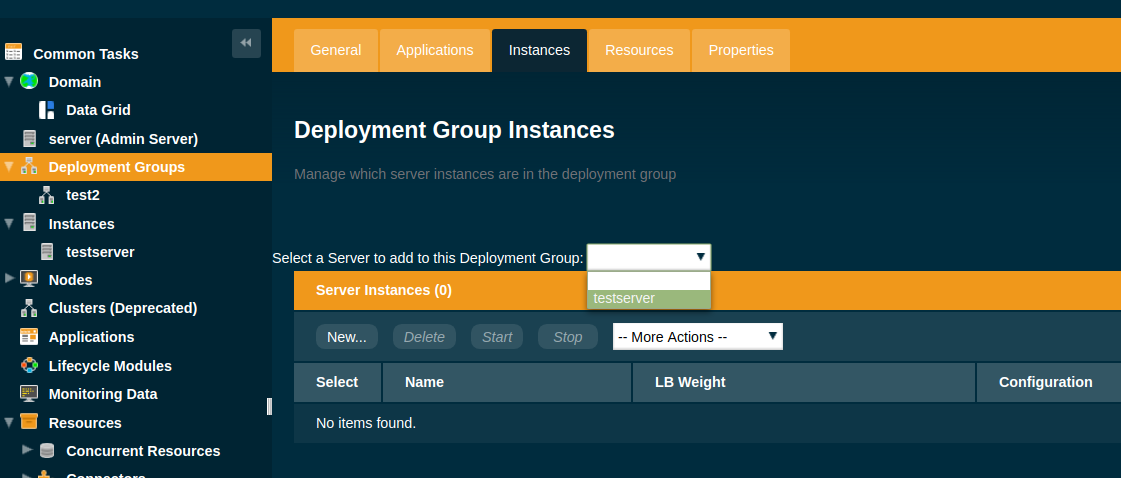Open the More Actions dropdown
The height and width of the screenshot is (478, 1121).
click(x=697, y=337)
